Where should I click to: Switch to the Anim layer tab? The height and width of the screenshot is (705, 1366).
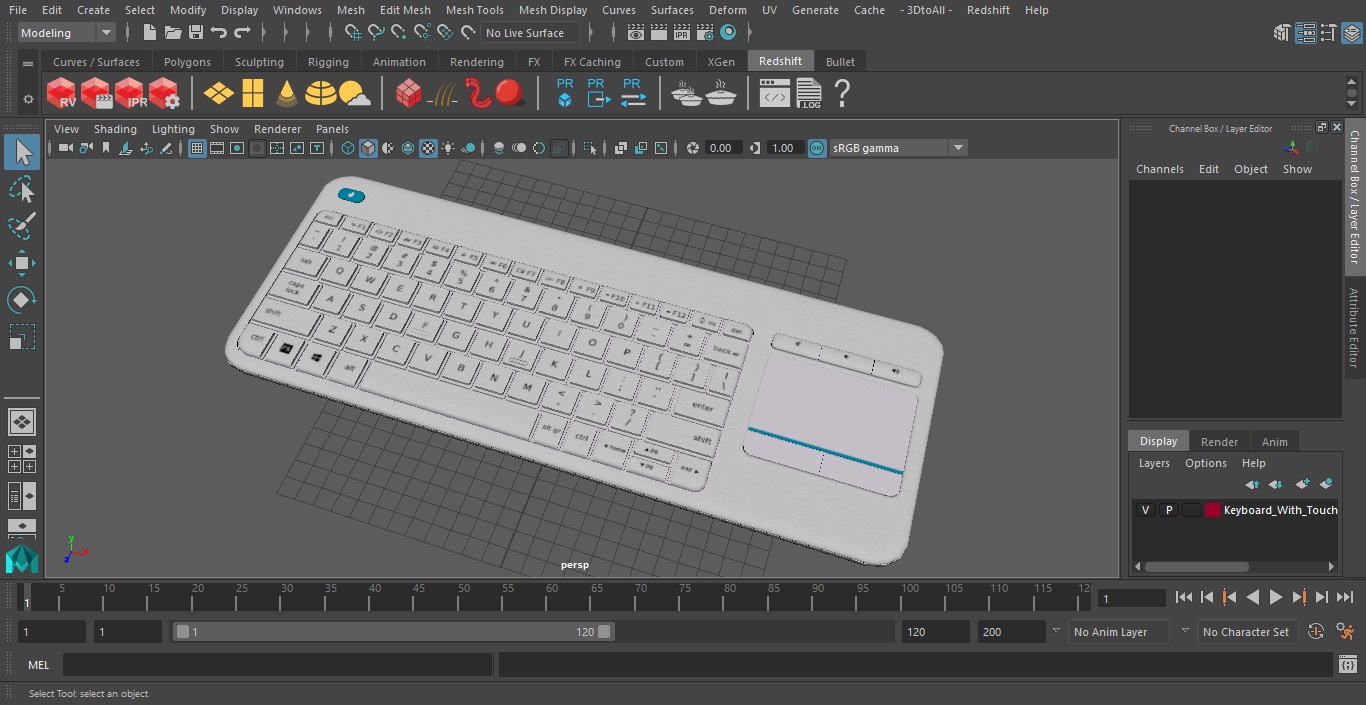(1274, 442)
